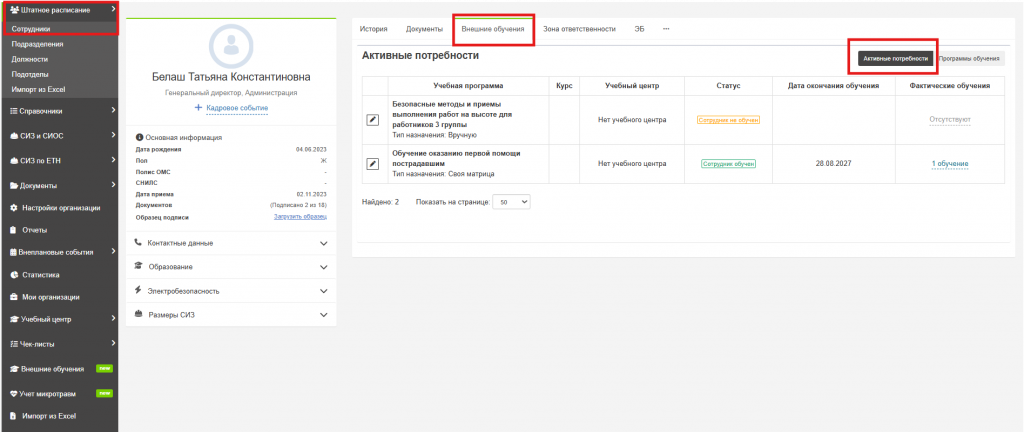Screen dimensions: 1024x432
Task: Click the Чек-листы checklist icon
Action: 14,343
